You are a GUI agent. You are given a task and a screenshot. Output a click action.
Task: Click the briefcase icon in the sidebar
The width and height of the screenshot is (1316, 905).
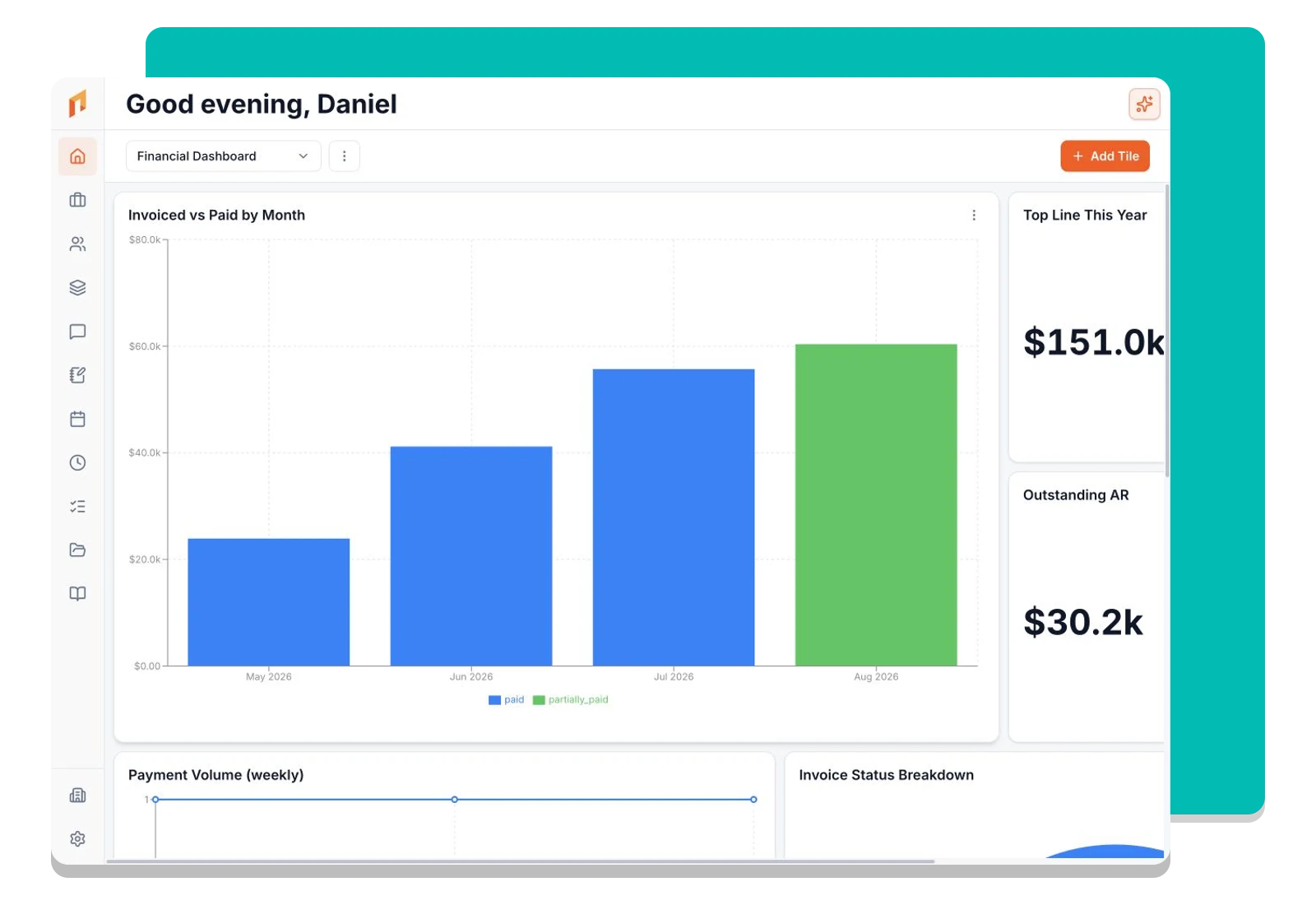coord(77,200)
